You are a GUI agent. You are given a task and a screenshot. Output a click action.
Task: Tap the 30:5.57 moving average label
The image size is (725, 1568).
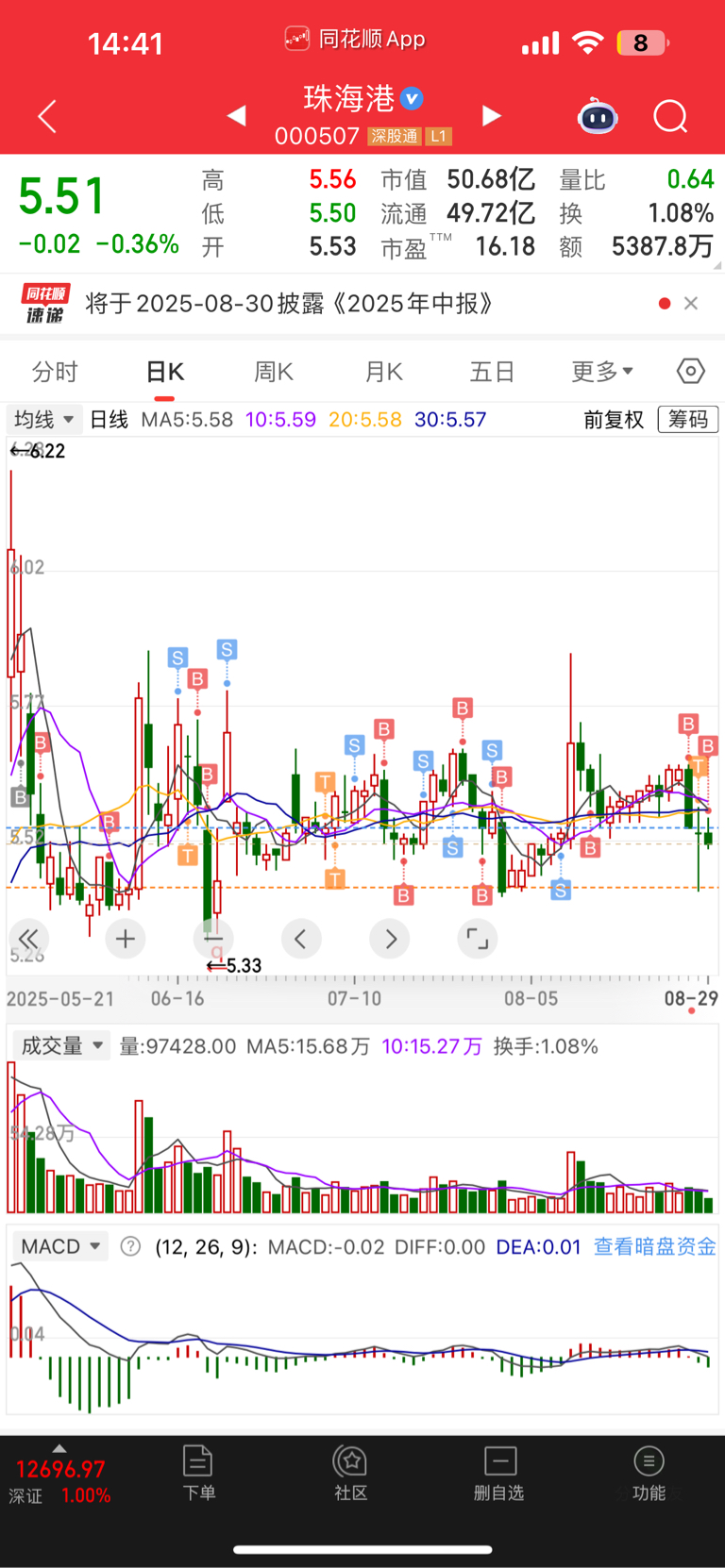coord(450,419)
